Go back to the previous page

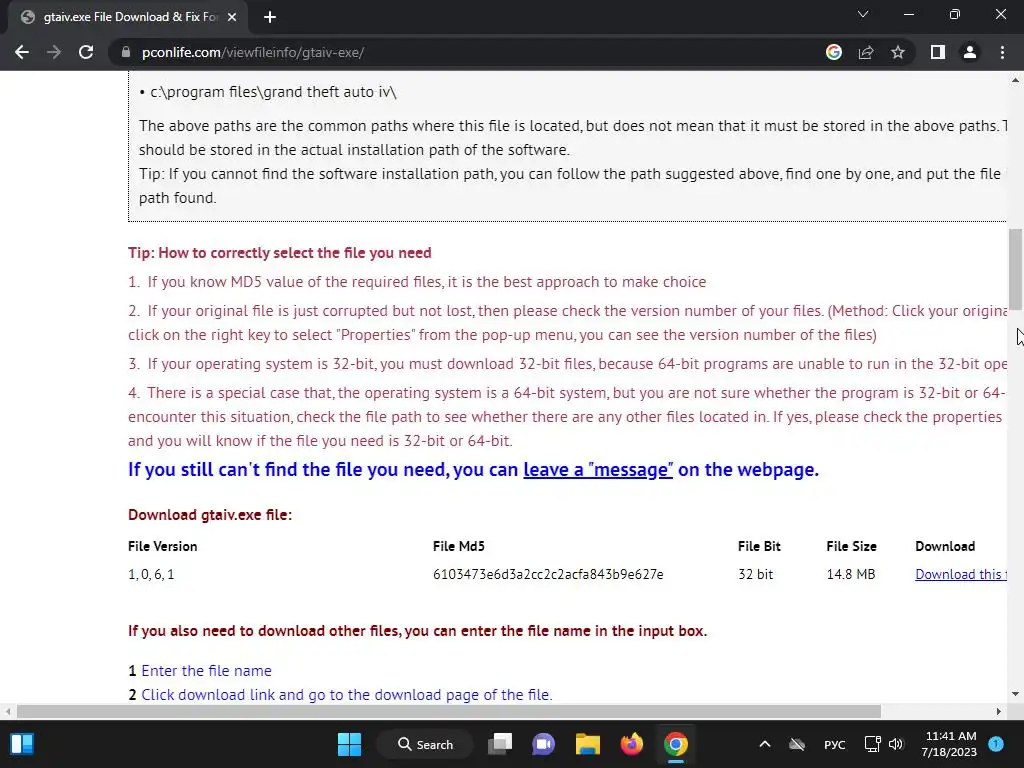point(22,52)
